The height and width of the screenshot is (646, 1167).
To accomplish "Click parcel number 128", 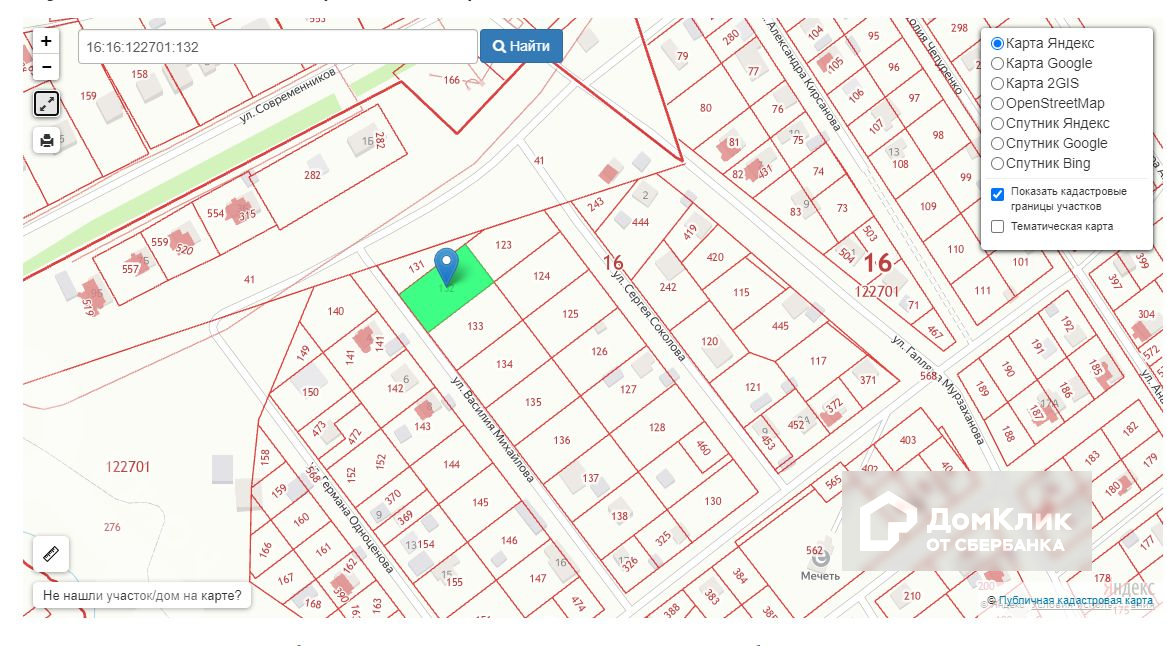I will pos(656,427).
